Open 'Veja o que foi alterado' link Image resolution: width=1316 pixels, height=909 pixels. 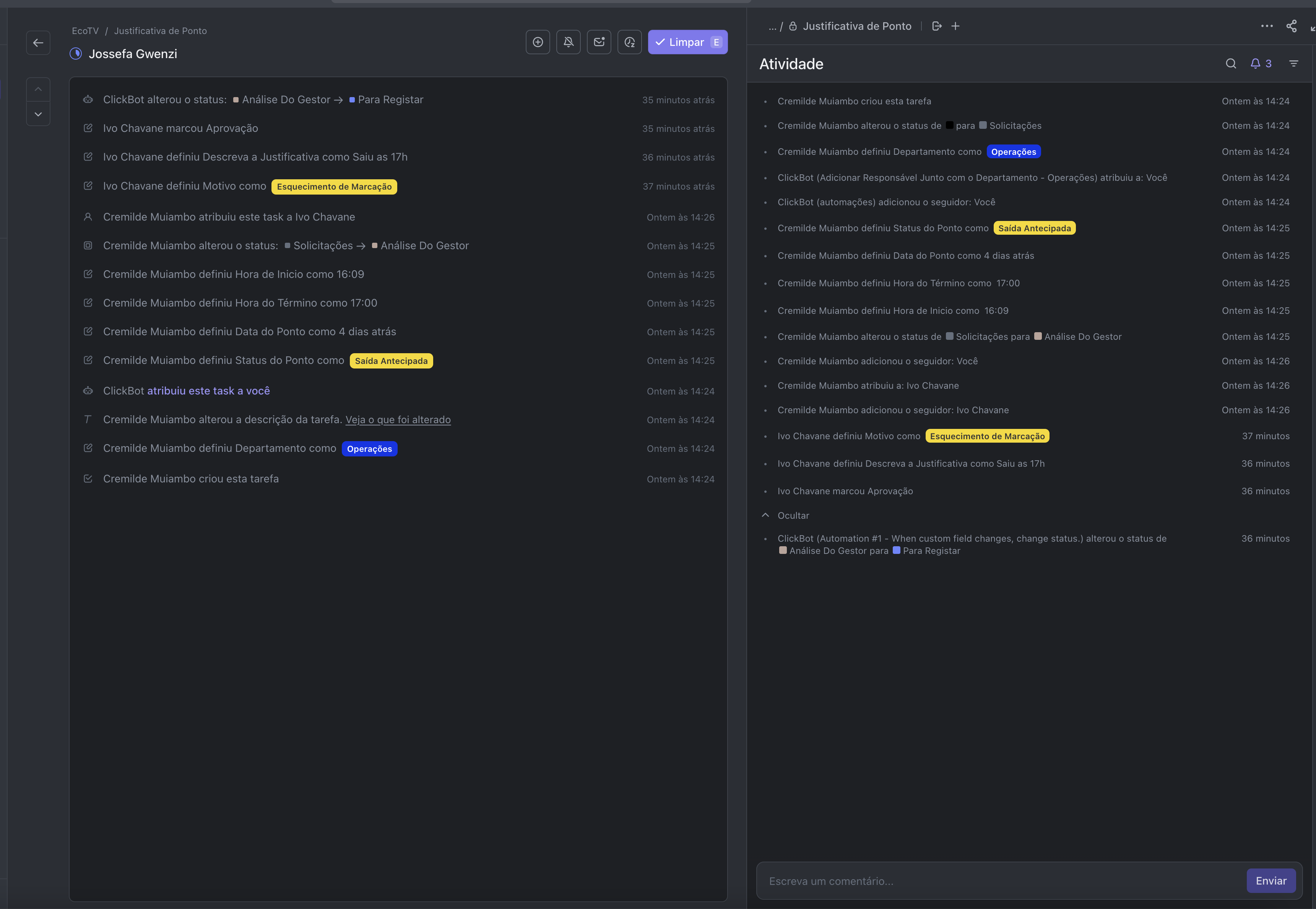coord(398,420)
